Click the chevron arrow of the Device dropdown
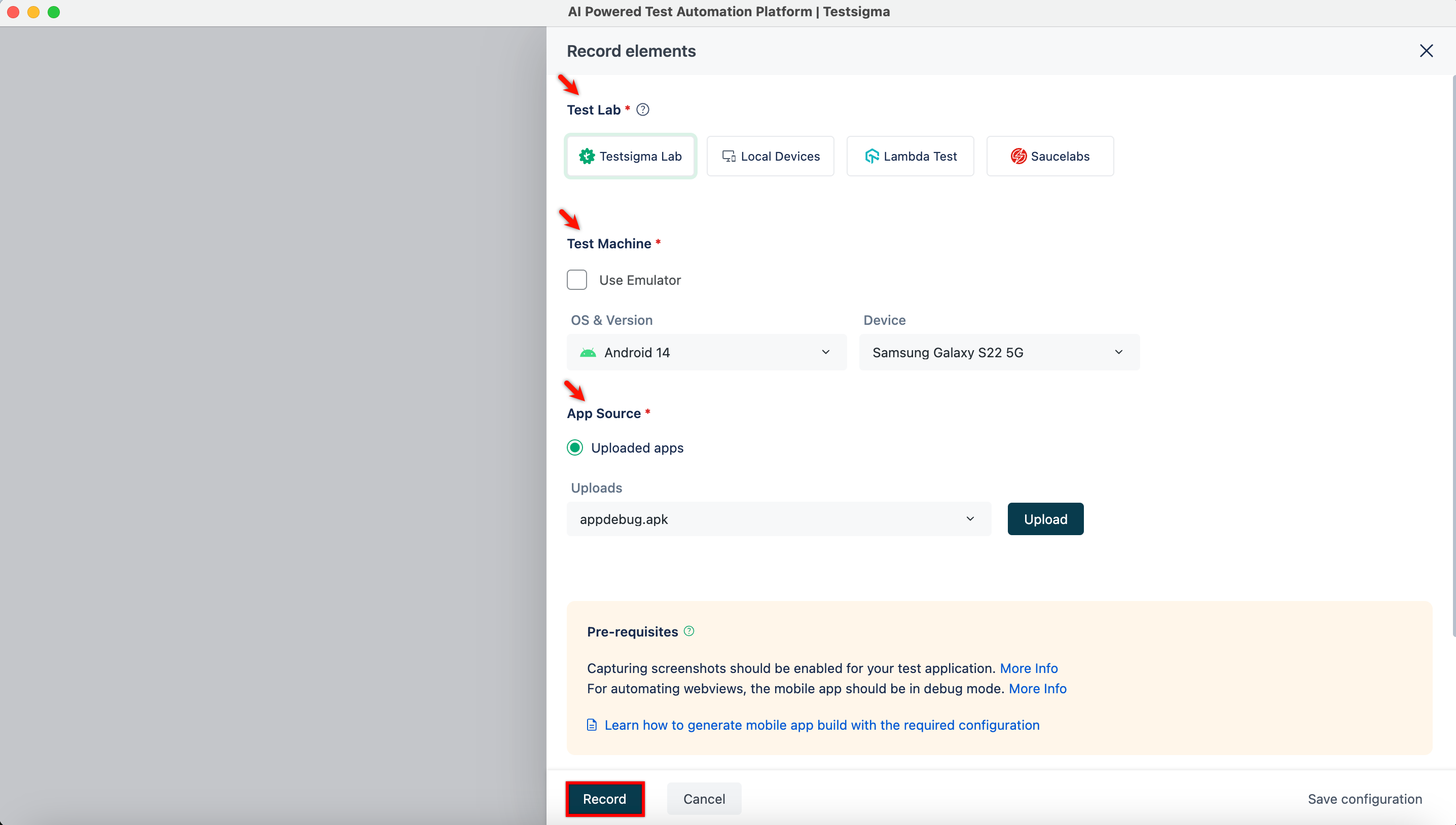The width and height of the screenshot is (1456, 825). click(x=1118, y=352)
